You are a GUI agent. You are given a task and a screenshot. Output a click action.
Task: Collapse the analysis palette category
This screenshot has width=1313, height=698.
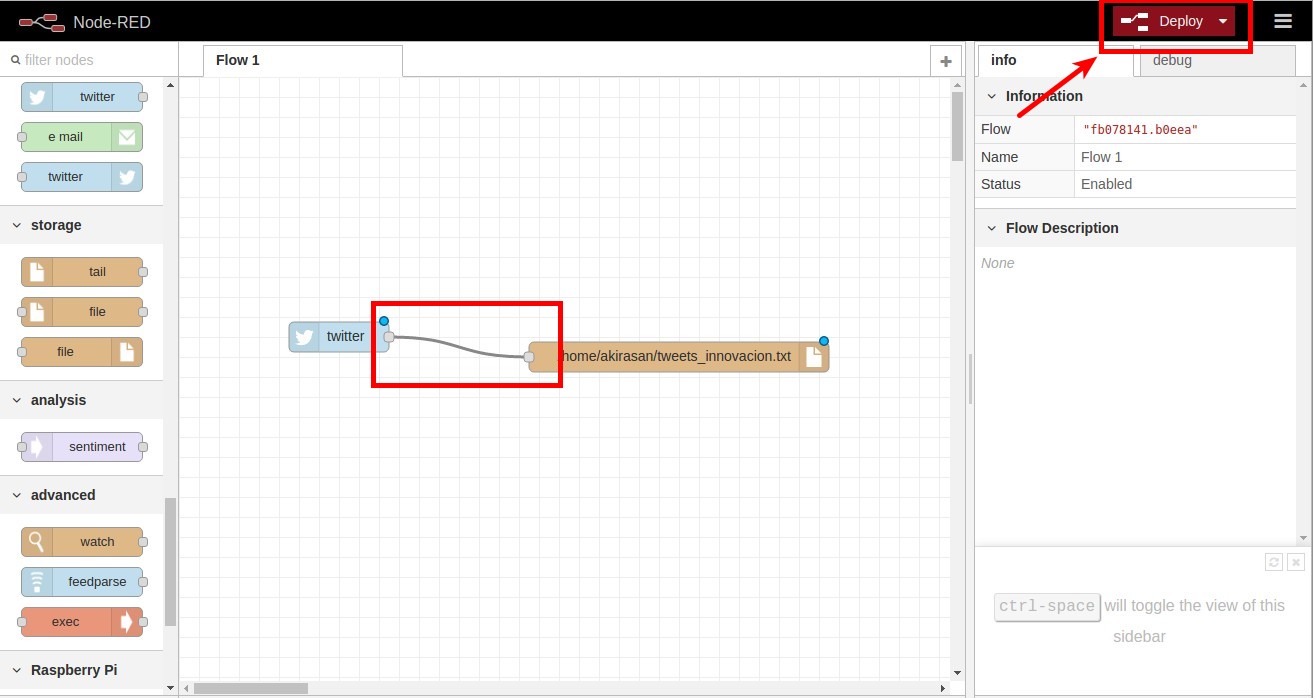point(81,400)
